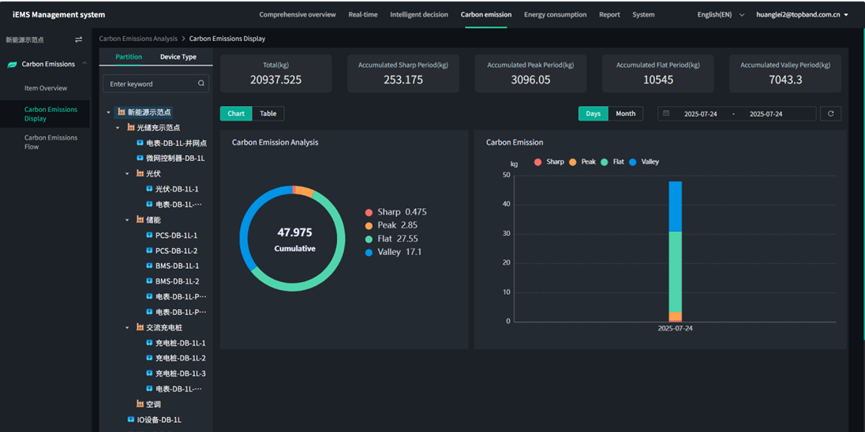Open the huanglei2@topband.com.cn account menu
The image size is (865, 432).
[802, 15]
